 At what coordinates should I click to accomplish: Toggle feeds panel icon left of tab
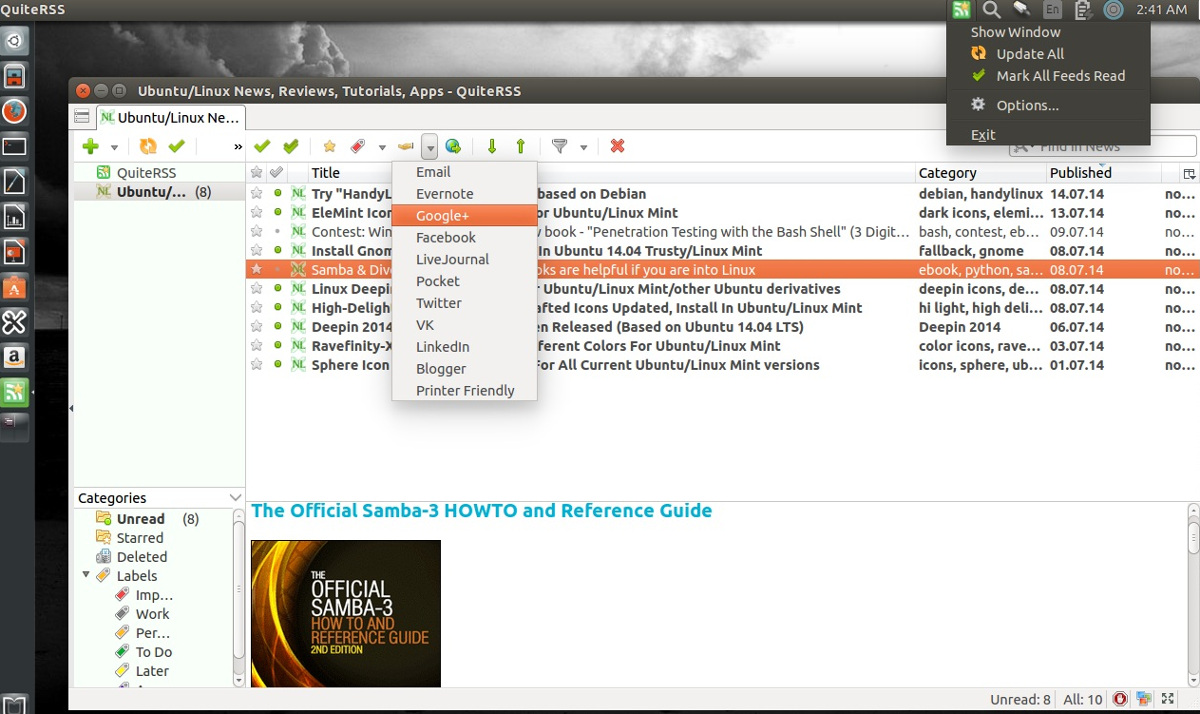[x=82, y=117]
